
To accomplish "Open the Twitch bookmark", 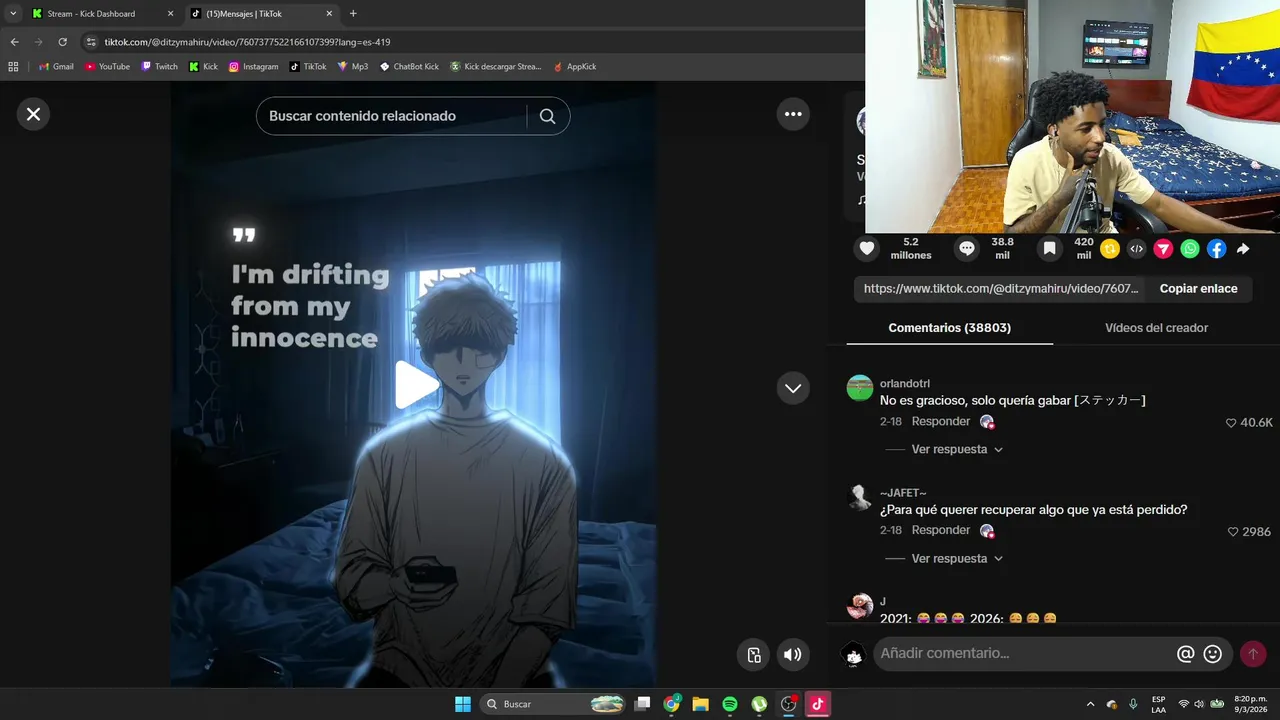I will pyautogui.click(x=159, y=67).
